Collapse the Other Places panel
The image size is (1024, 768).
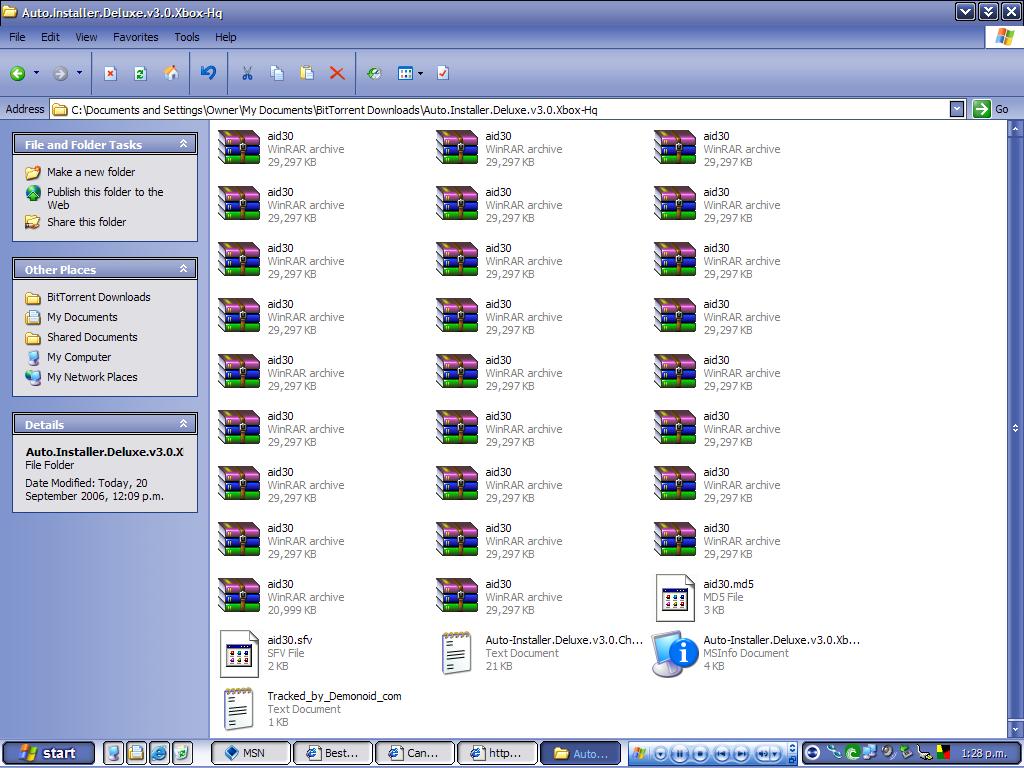(x=184, y=269)
